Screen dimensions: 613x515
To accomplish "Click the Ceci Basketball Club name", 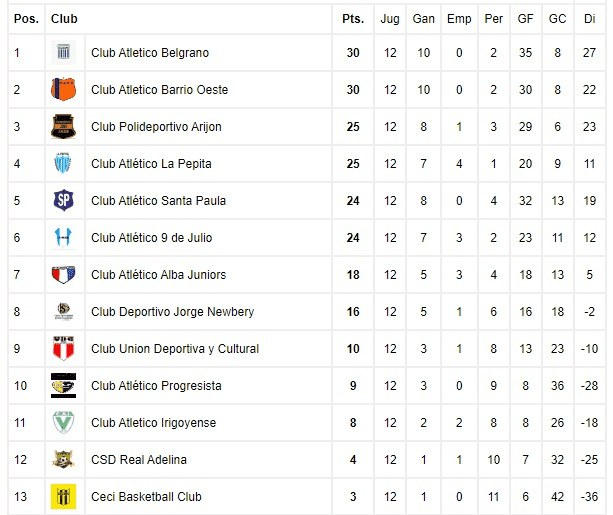I will pos(146,497).
